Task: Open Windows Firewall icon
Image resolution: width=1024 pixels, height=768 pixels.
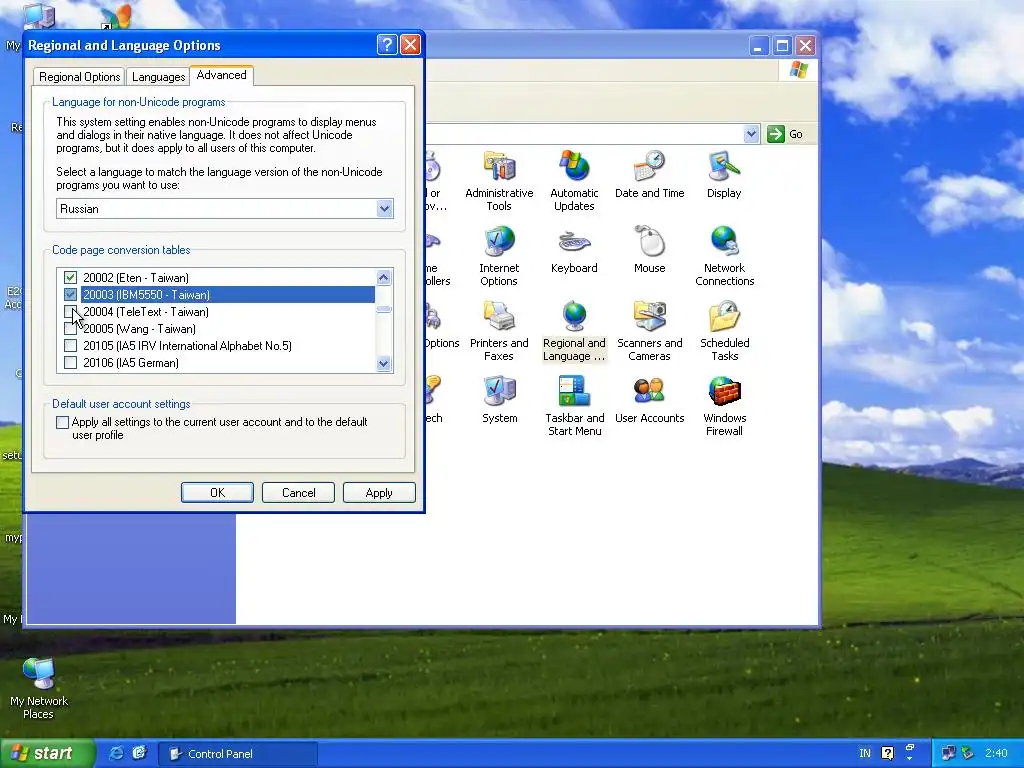Action: [724, 406]
